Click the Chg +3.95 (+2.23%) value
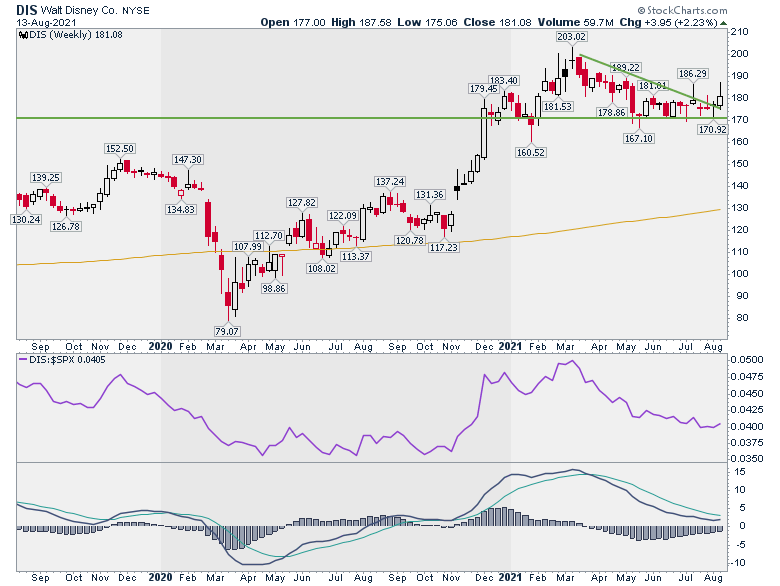 669,22
